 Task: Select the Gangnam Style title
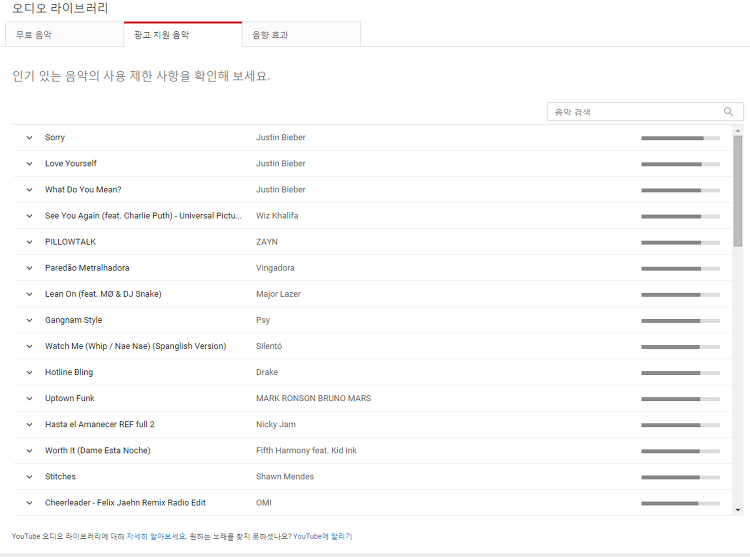click(74, 320)
